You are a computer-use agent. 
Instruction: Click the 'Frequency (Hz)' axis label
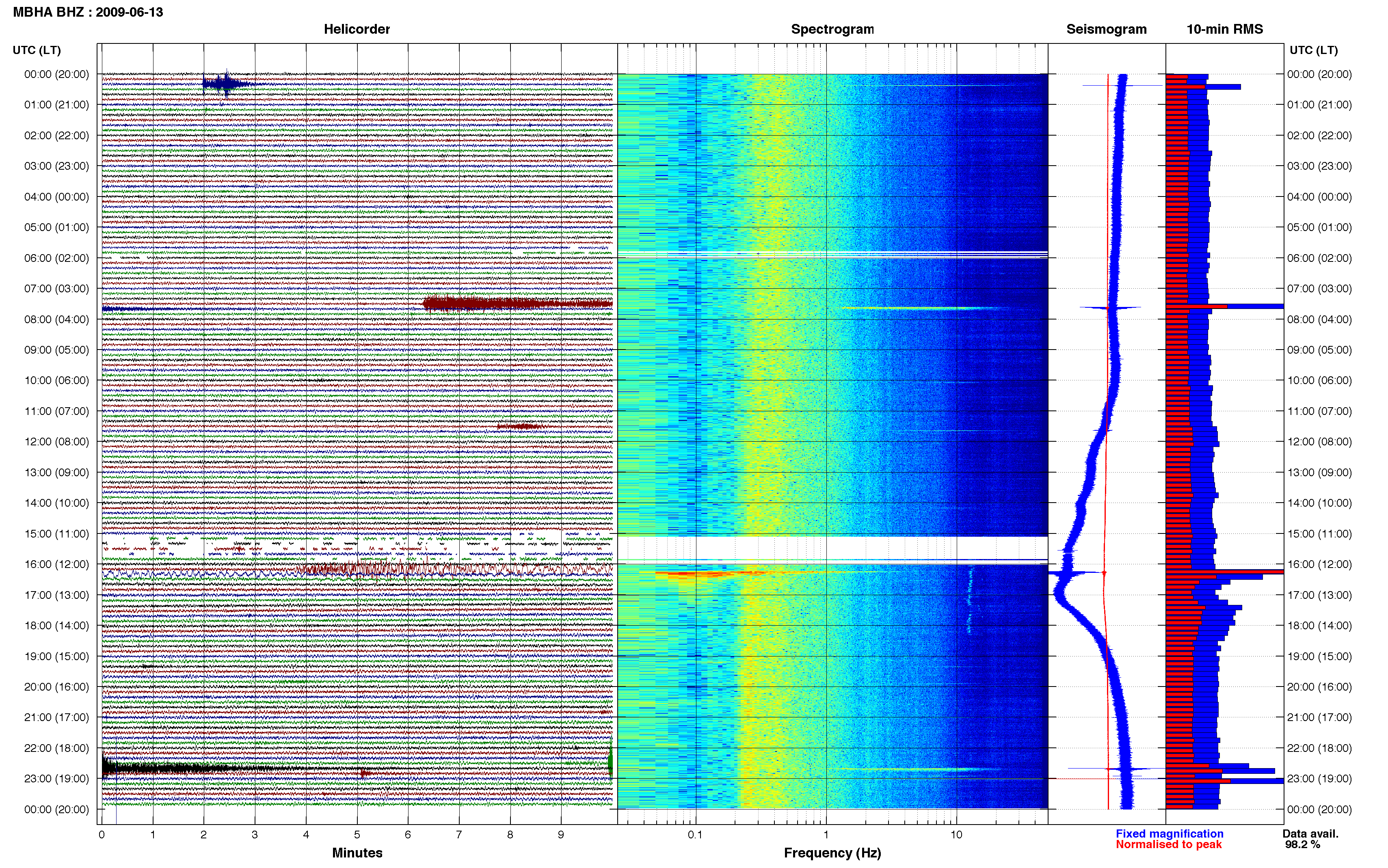click(832, 853)
